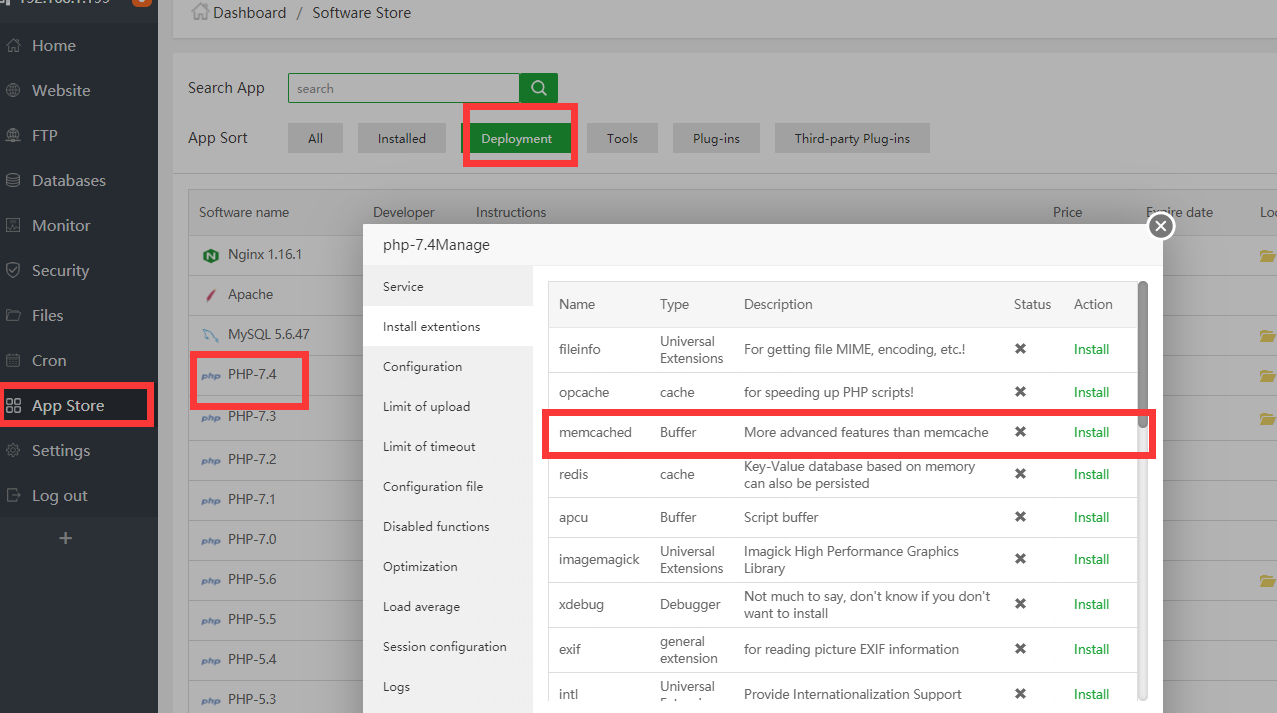Viewport: 1277px width, 713px height.
Task: Click the Home icon in sidebar
Action: pos(13,46)
